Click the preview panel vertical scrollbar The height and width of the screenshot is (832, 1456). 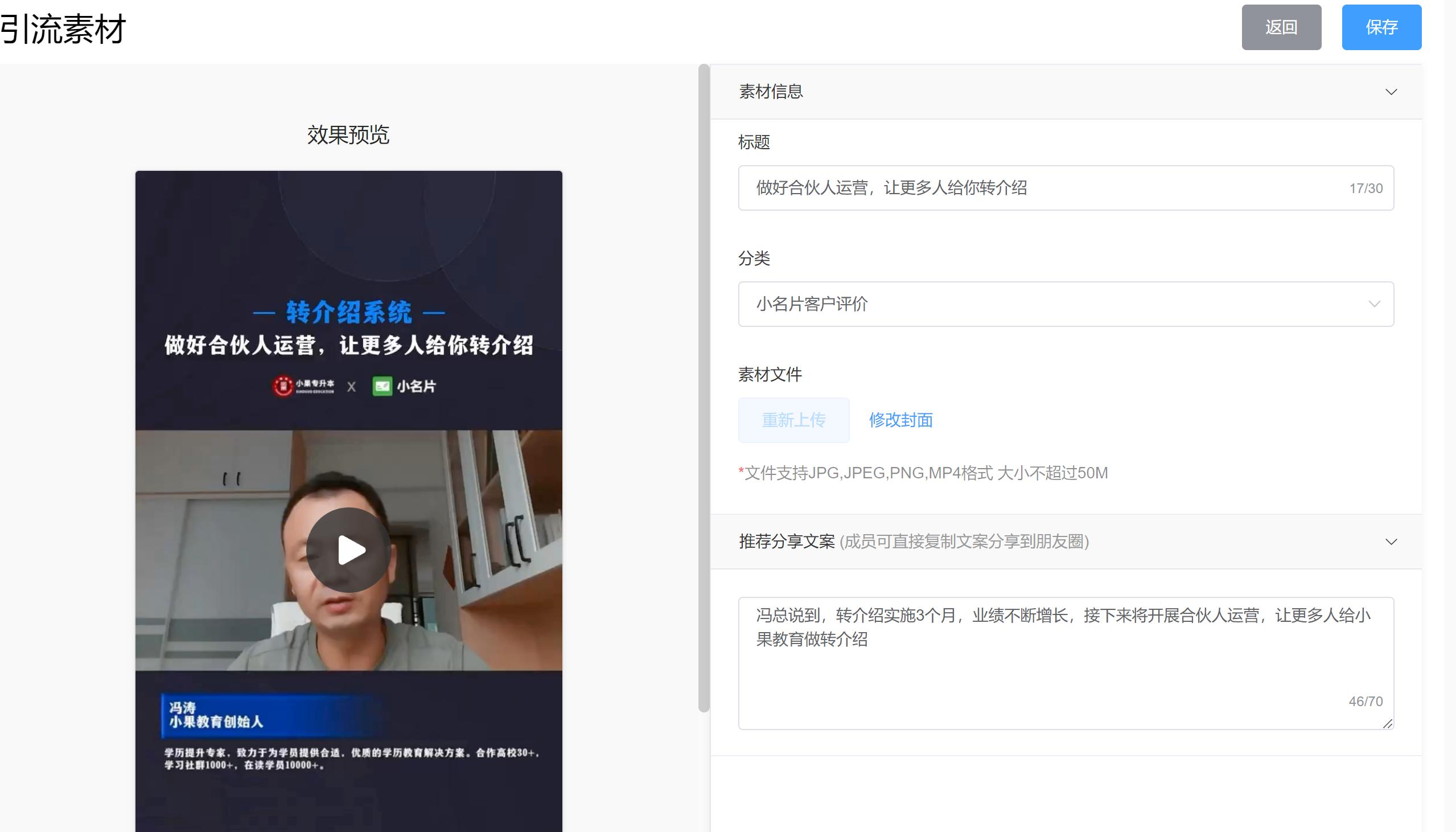pos(704,388)
